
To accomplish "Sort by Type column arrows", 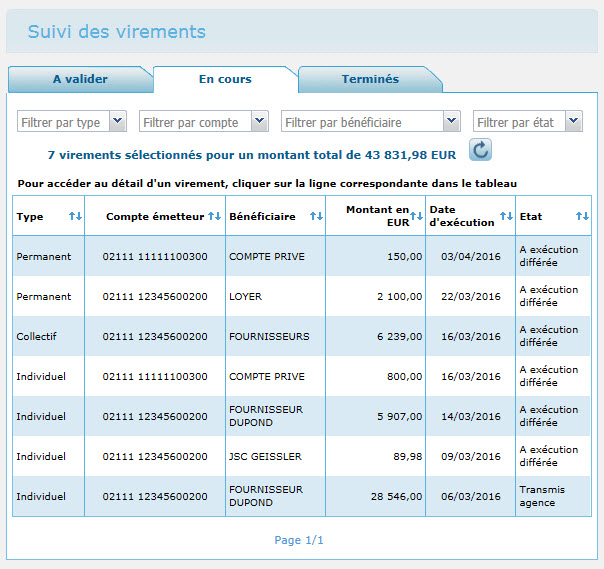I will coord(76,216).
